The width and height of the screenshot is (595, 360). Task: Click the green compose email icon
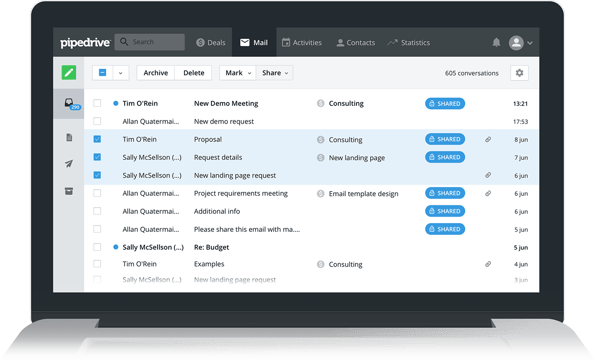[69, 72]
